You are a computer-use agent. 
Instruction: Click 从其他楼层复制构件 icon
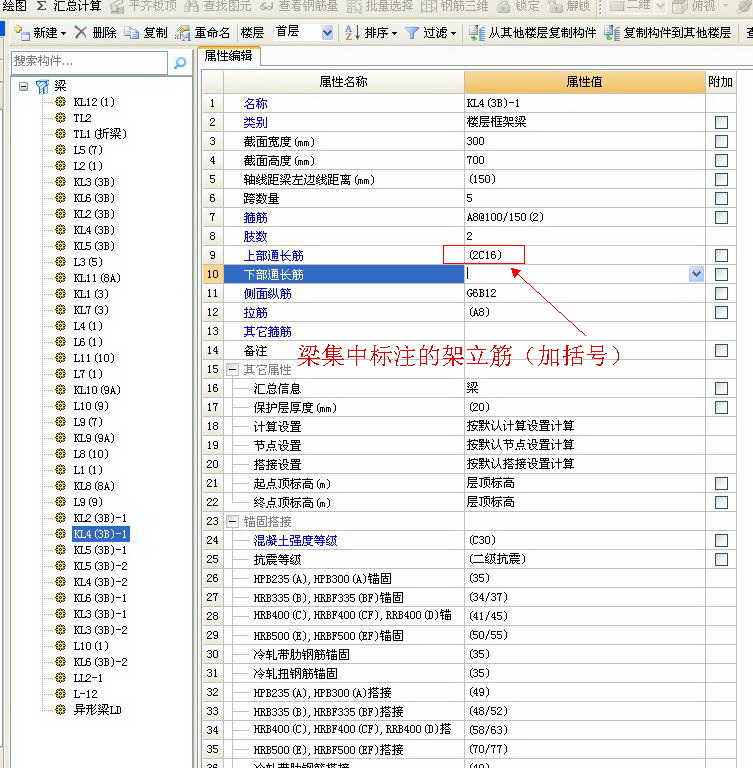pos(477,33)
